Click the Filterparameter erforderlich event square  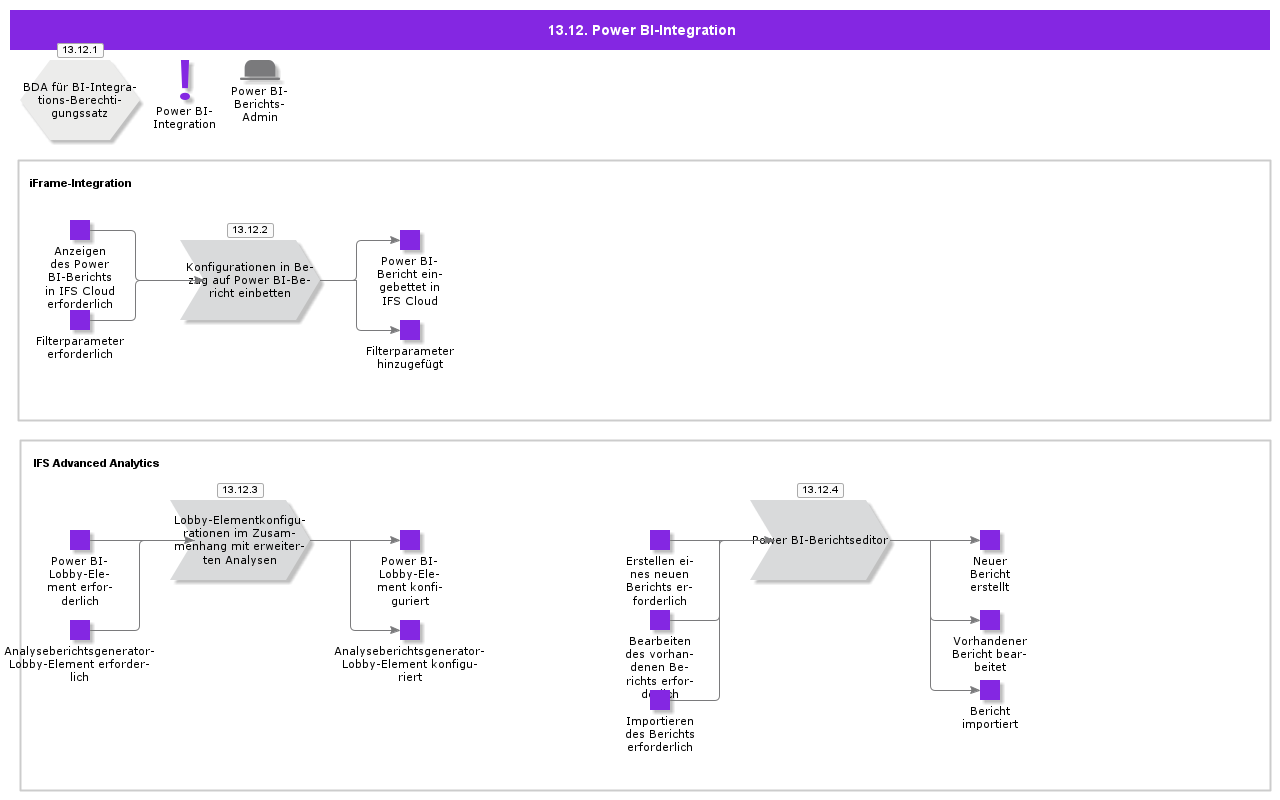80,320
